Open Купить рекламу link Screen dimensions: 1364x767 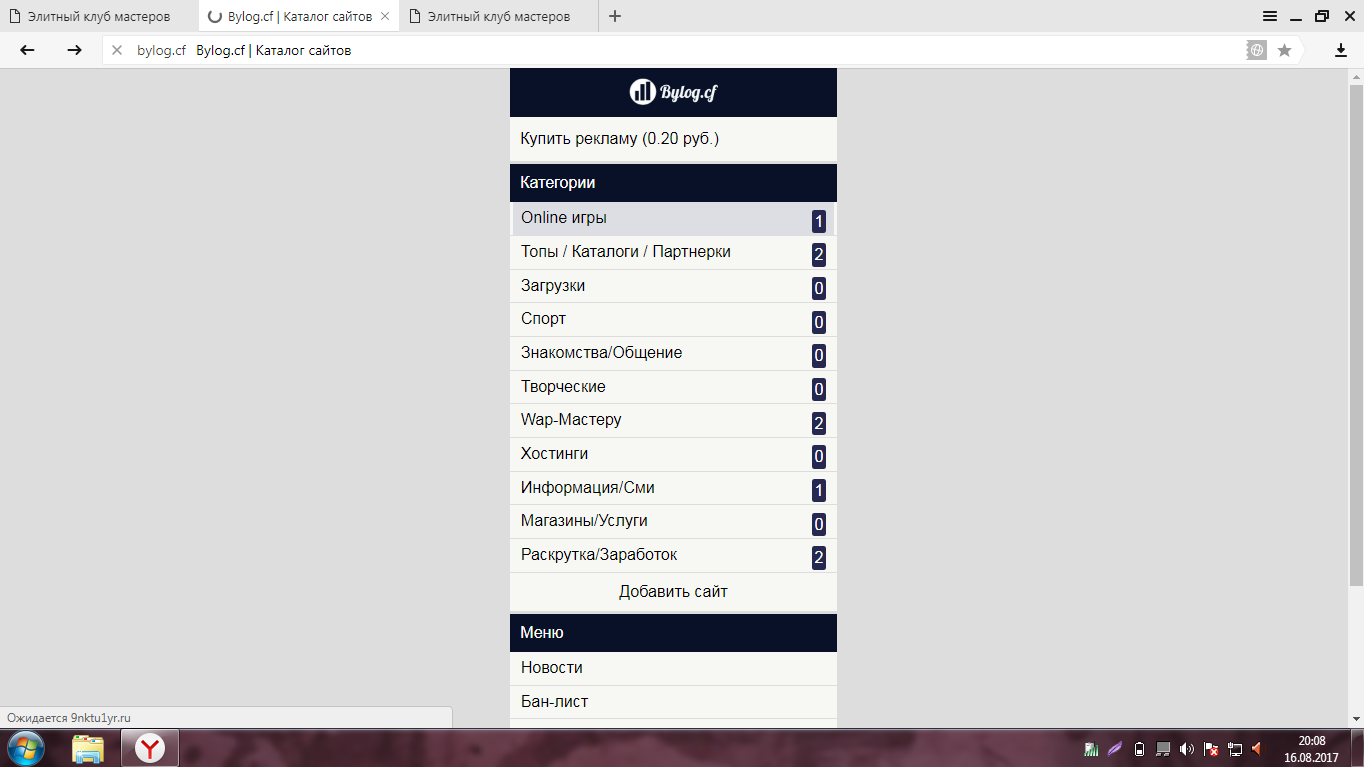tap(619, 139)
